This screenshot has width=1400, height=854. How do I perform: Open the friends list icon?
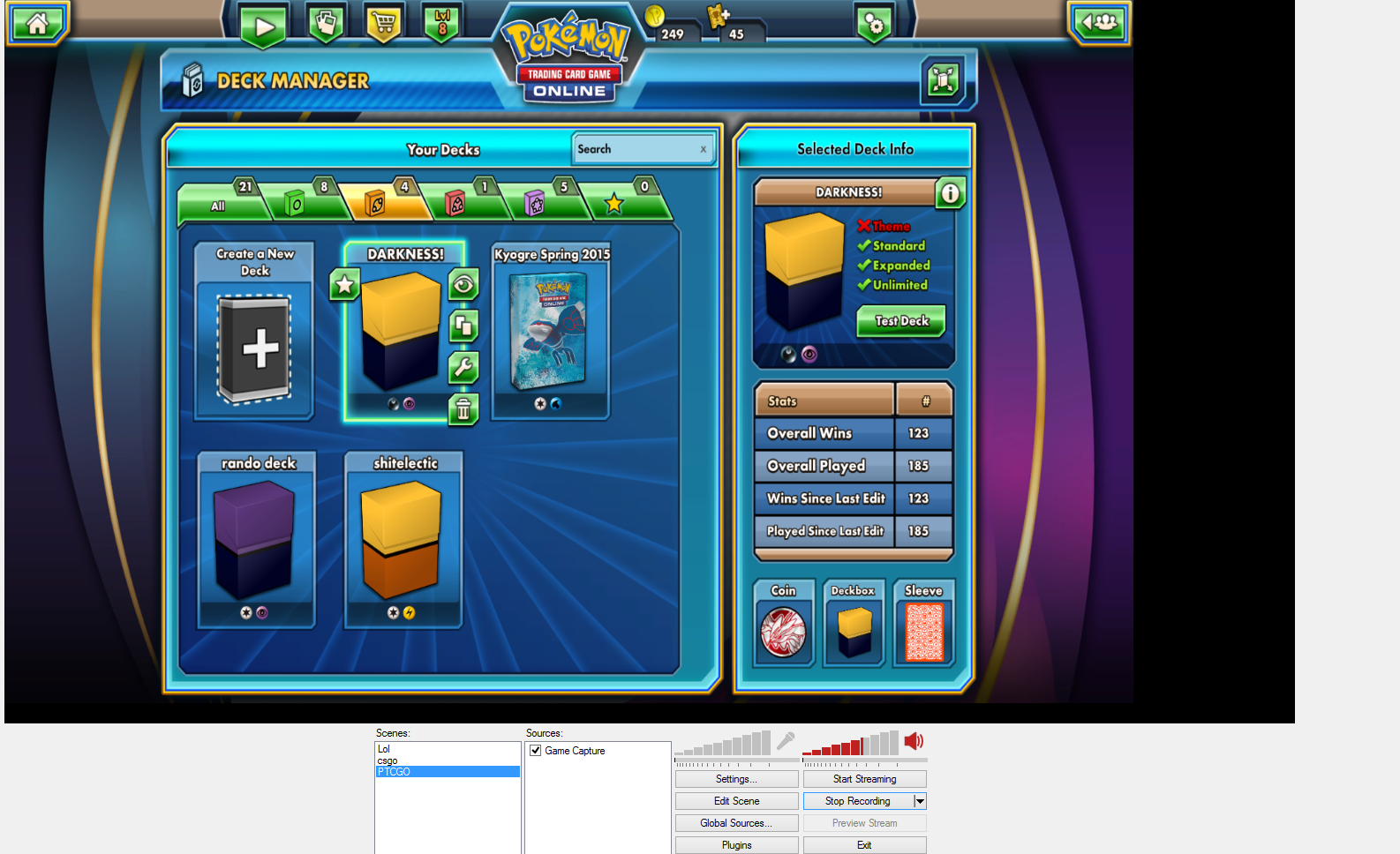[1100, 23]
